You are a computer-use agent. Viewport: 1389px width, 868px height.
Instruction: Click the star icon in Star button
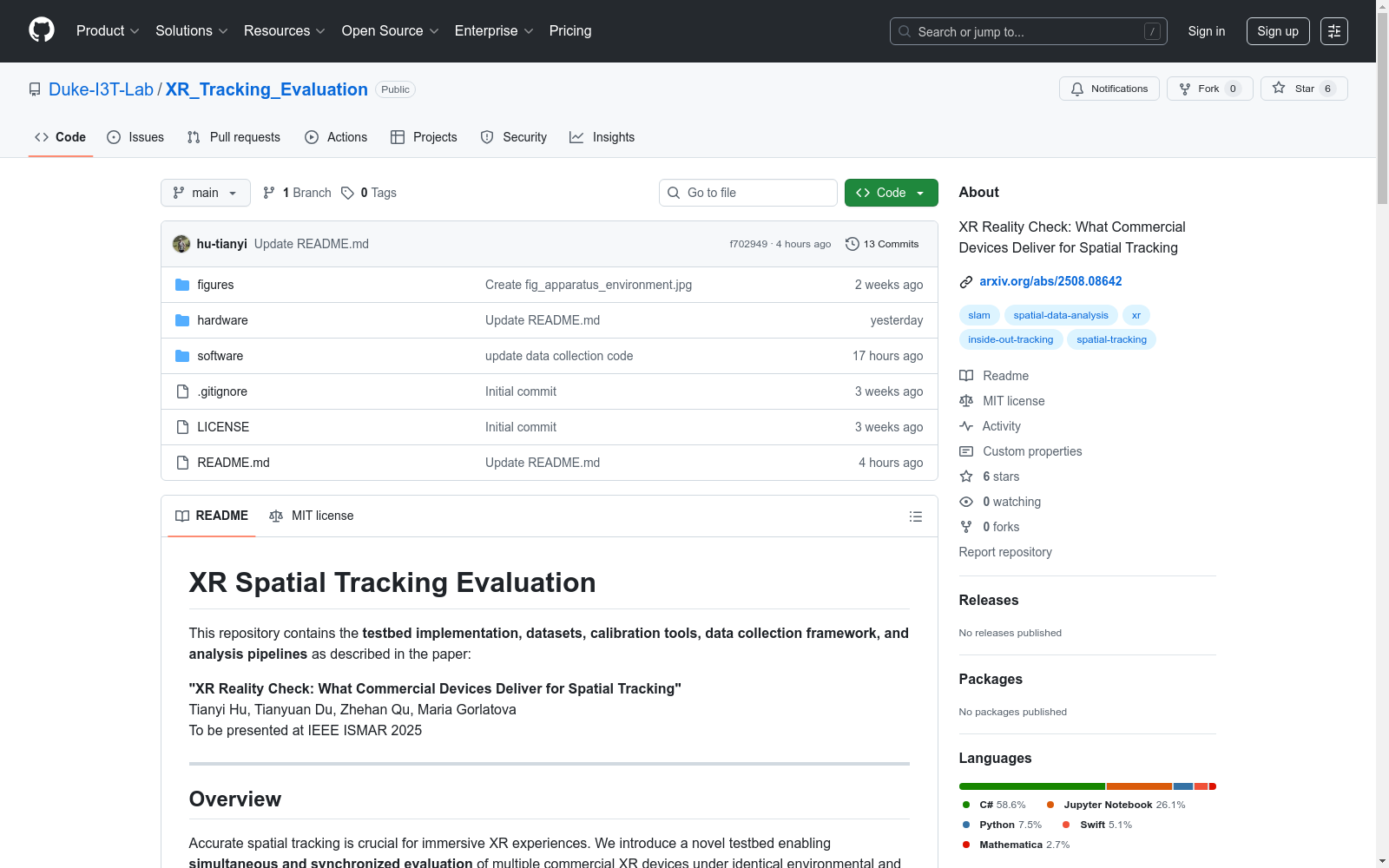pos(1279,88)
